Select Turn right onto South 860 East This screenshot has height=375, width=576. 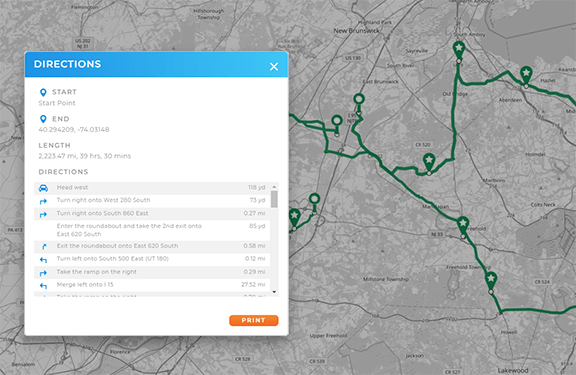click(x=152, y=214)
